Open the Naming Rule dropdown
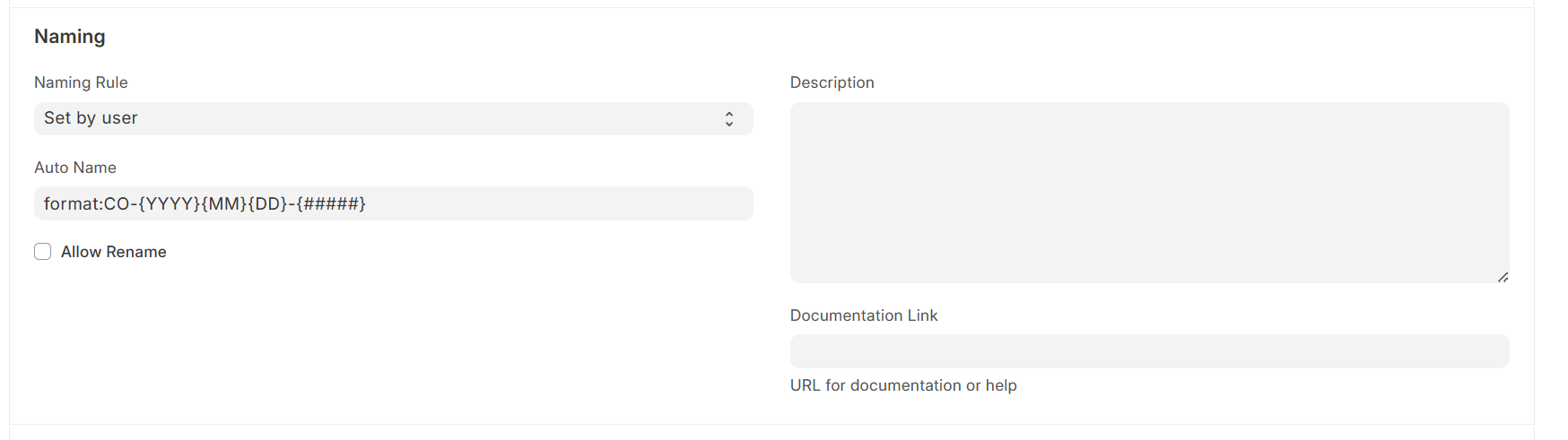This screenshot has width=1568, height=440. (x=393, y=118)
